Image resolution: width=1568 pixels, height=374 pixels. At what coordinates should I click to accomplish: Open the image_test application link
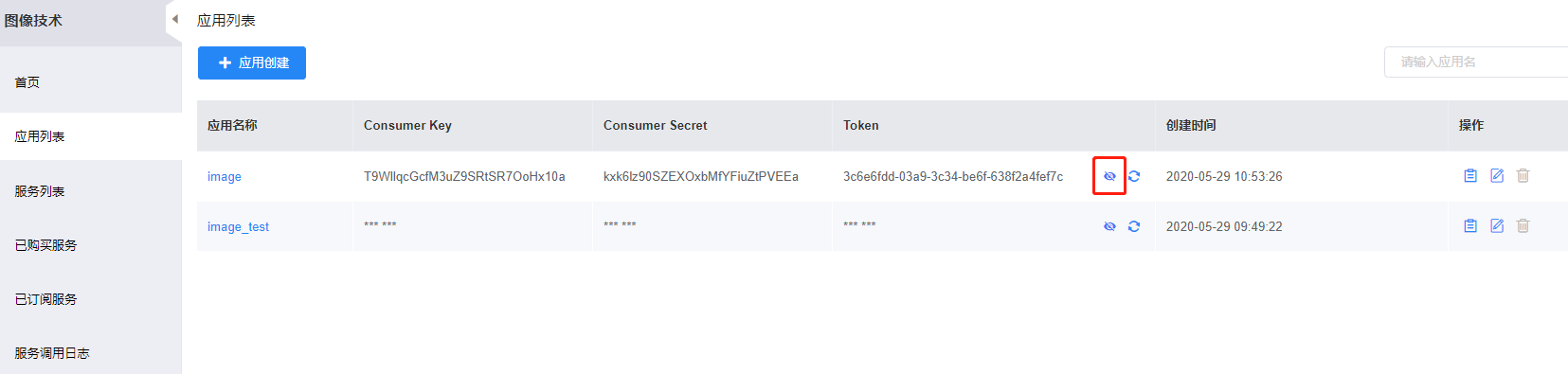coord(238,226)
